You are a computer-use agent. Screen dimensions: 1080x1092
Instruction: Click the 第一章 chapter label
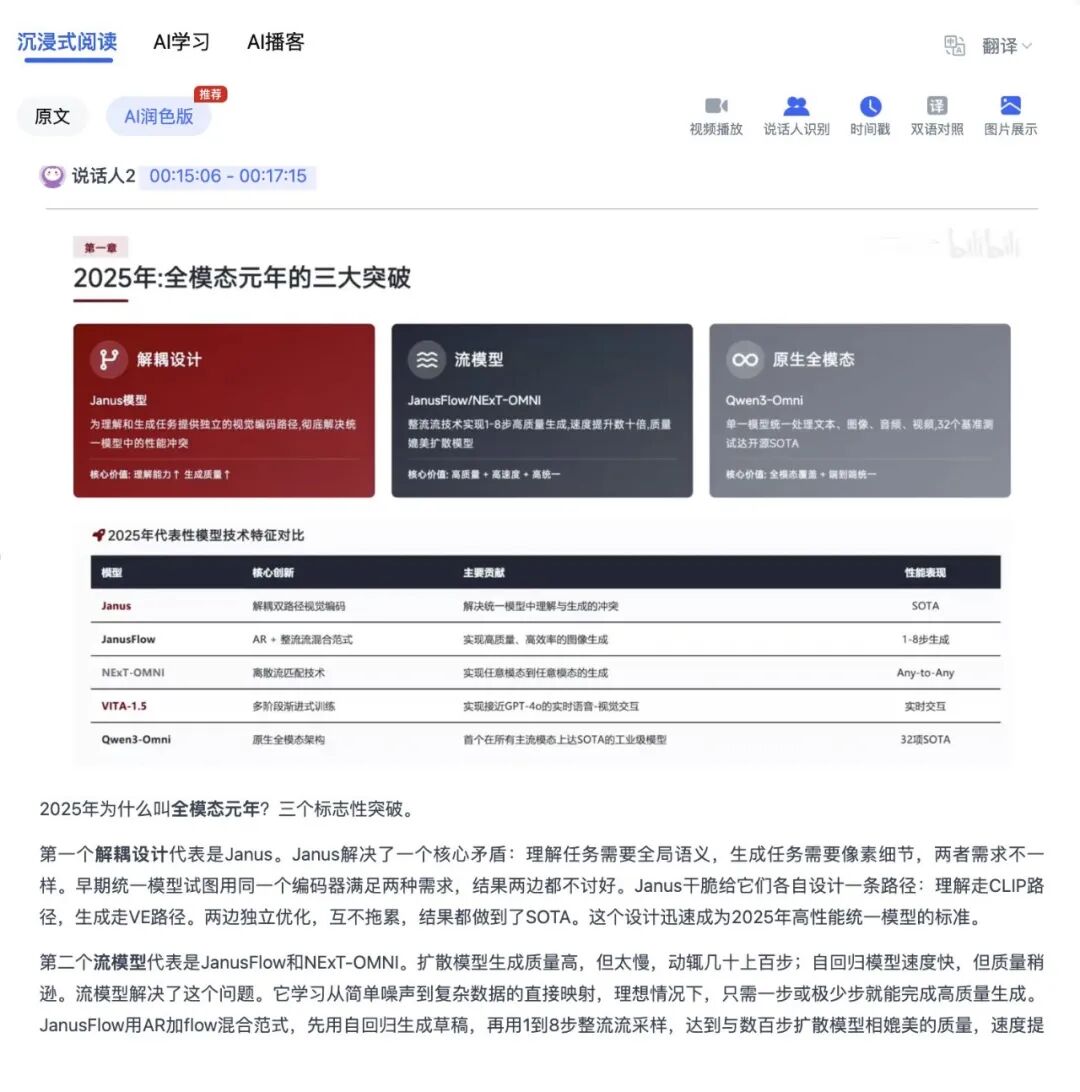[100, 248]
